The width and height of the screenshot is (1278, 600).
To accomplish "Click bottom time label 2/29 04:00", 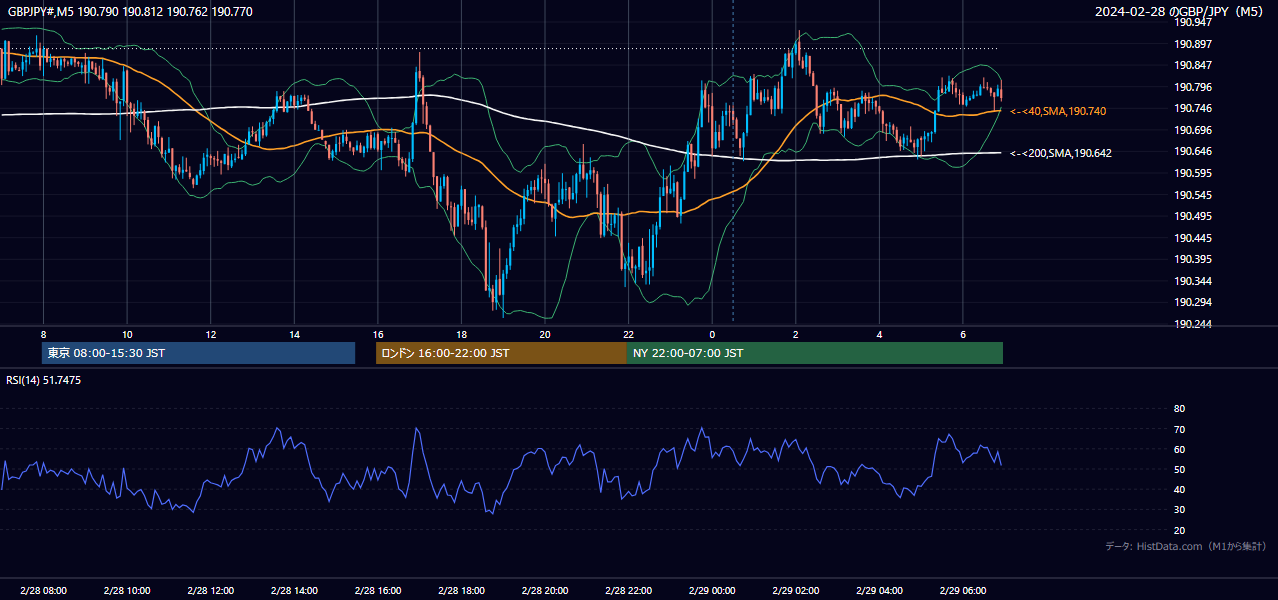I will point(880,591).
